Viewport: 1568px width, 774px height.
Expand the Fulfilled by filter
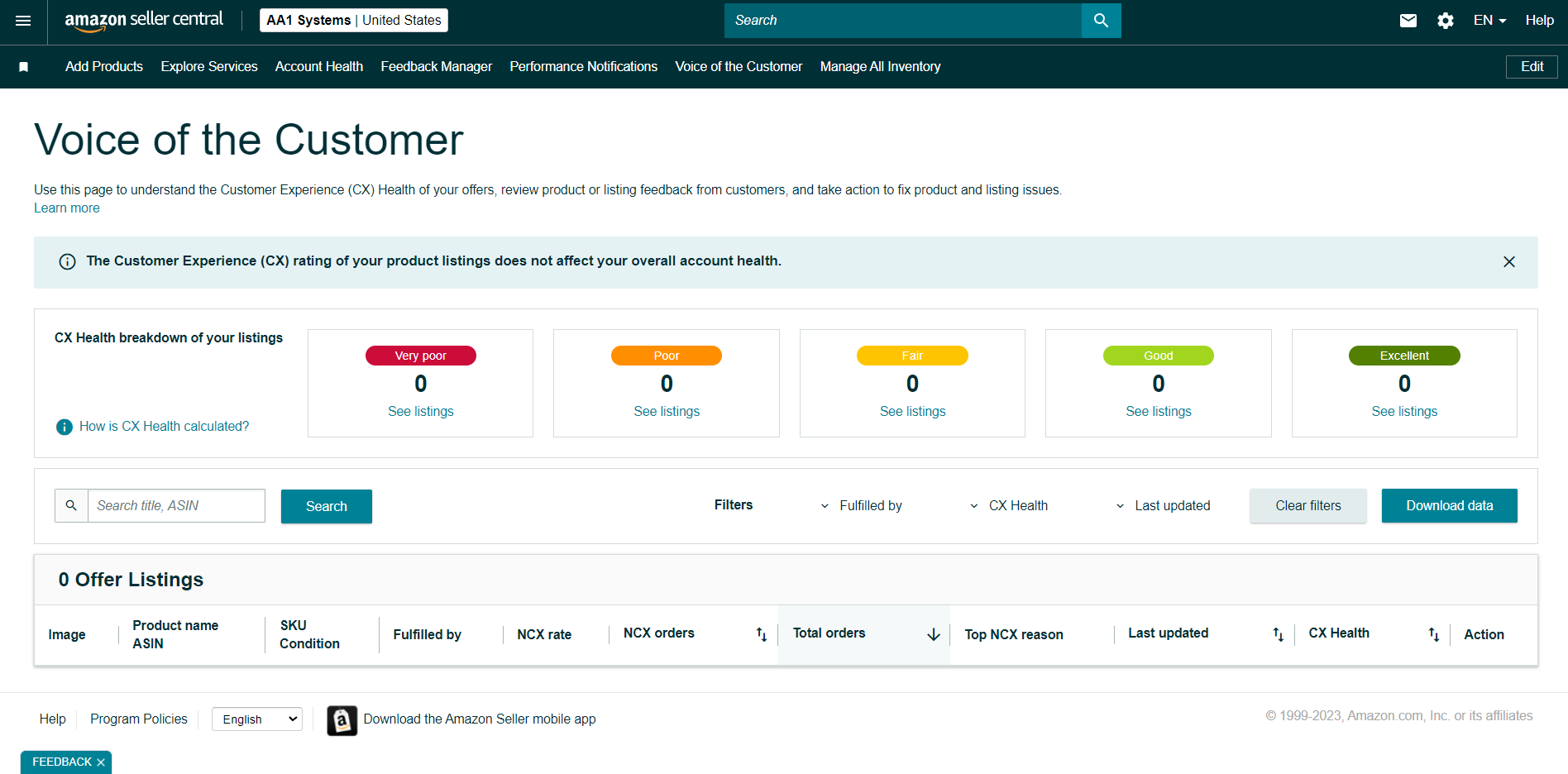pyautogui.click(x=862, y=506)
